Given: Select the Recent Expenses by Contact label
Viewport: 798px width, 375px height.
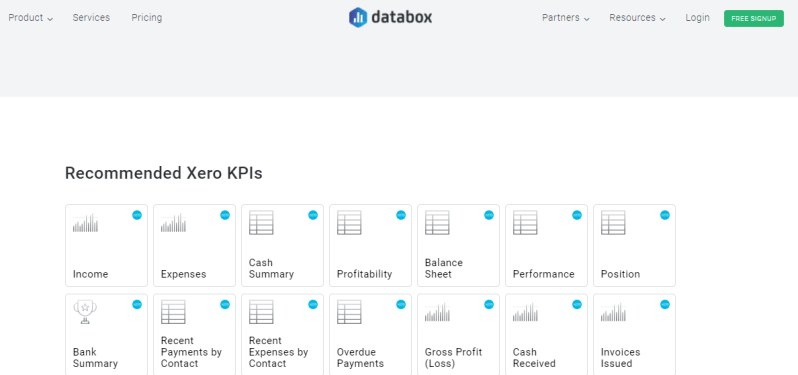Looking at the screenshot, I should [278, 352].
